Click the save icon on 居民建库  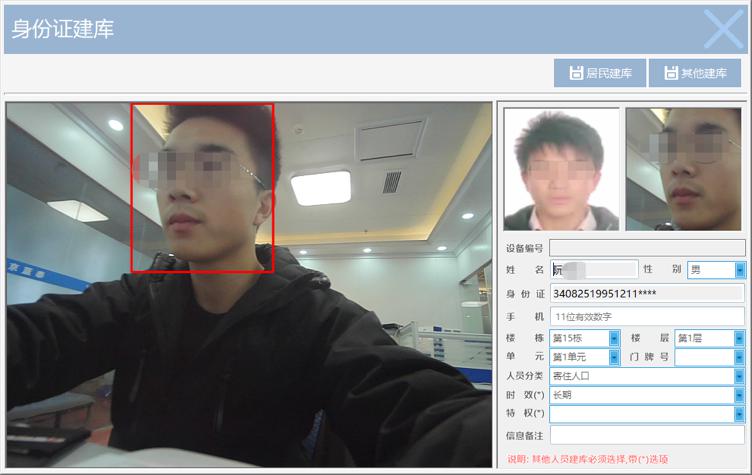coord(576,73)
